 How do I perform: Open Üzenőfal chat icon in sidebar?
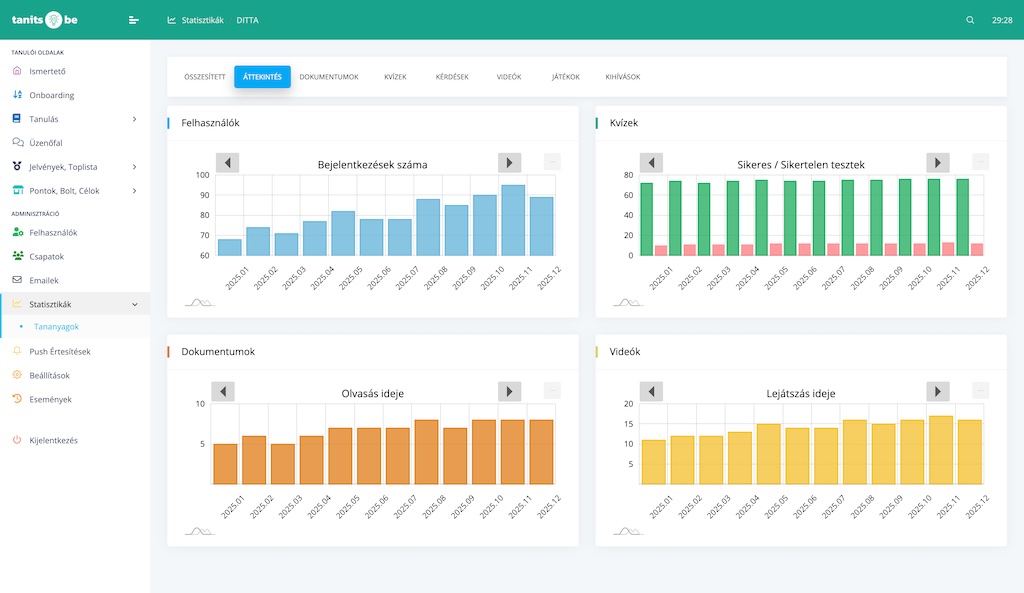17,143
